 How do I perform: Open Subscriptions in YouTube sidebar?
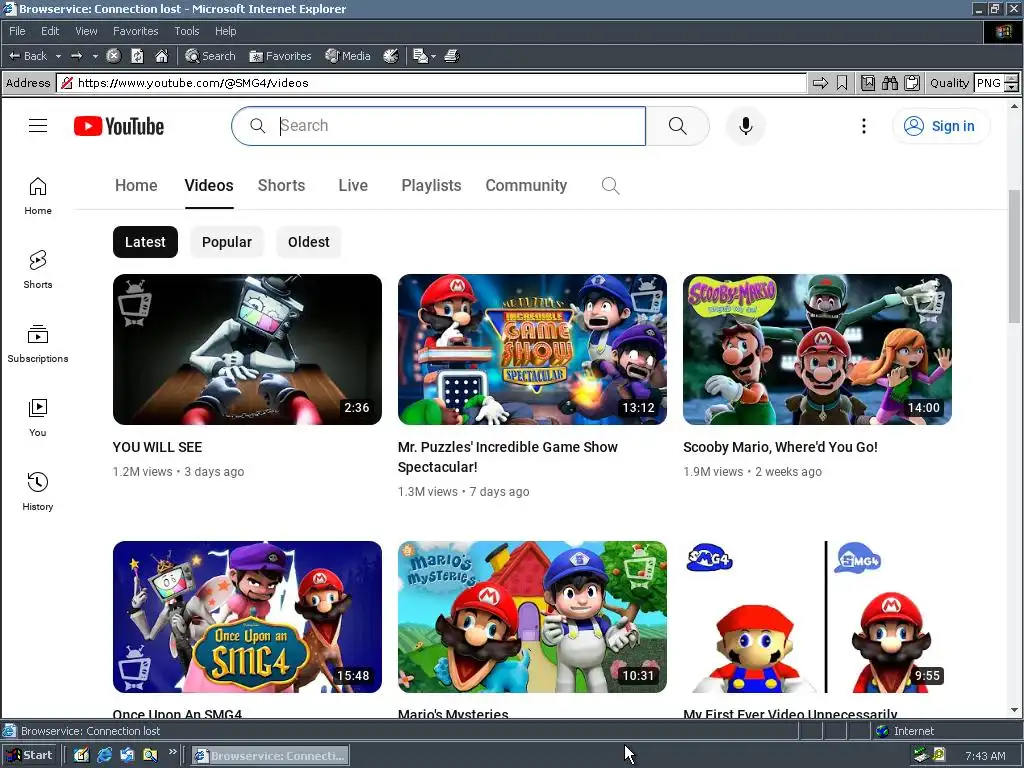(x=38, y=344)
